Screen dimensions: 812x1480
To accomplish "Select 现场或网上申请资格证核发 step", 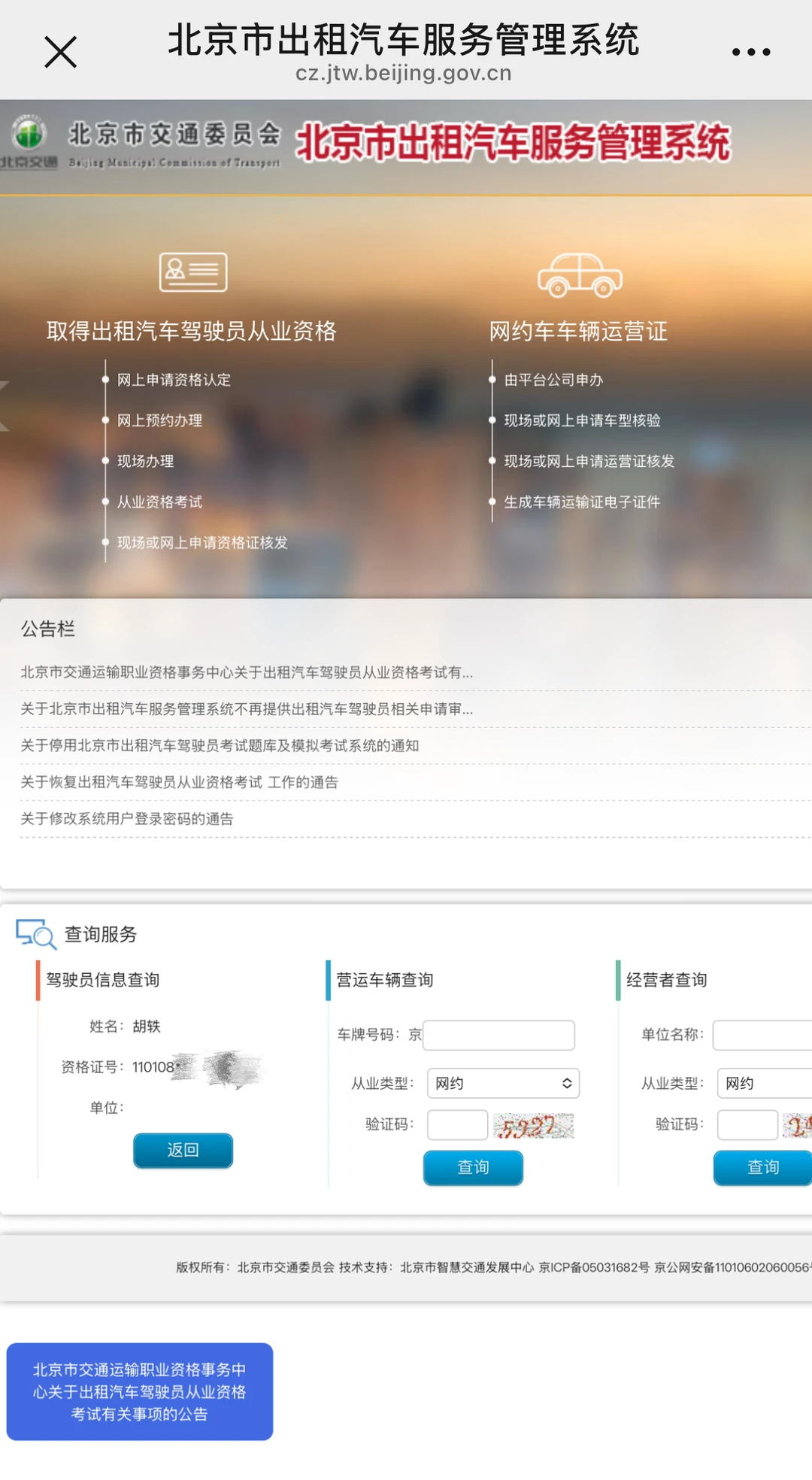I will (202, 542).
